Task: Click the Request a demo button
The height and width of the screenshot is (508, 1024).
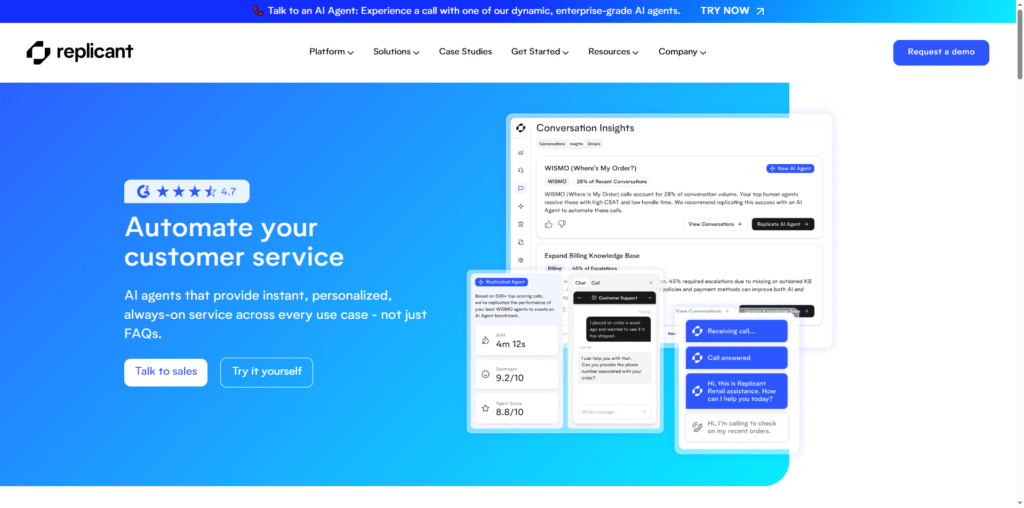Action: [941, 52]
